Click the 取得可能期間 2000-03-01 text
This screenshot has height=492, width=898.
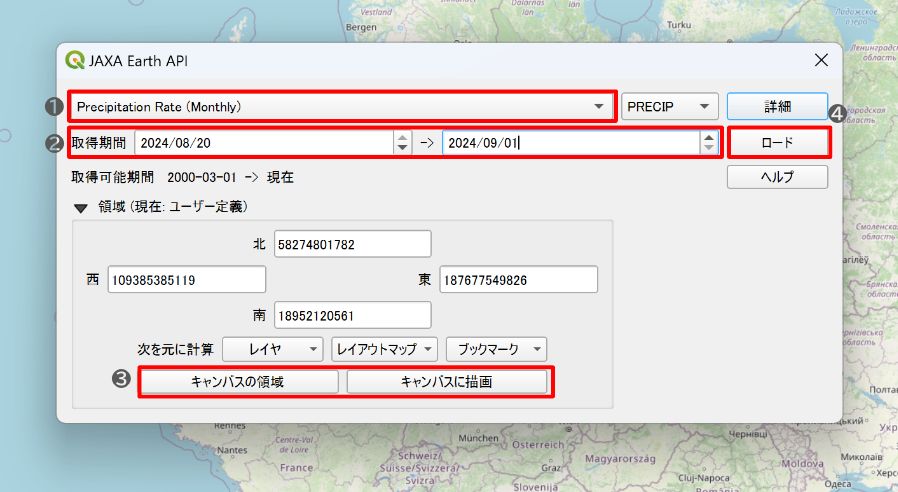click(182, 177)
